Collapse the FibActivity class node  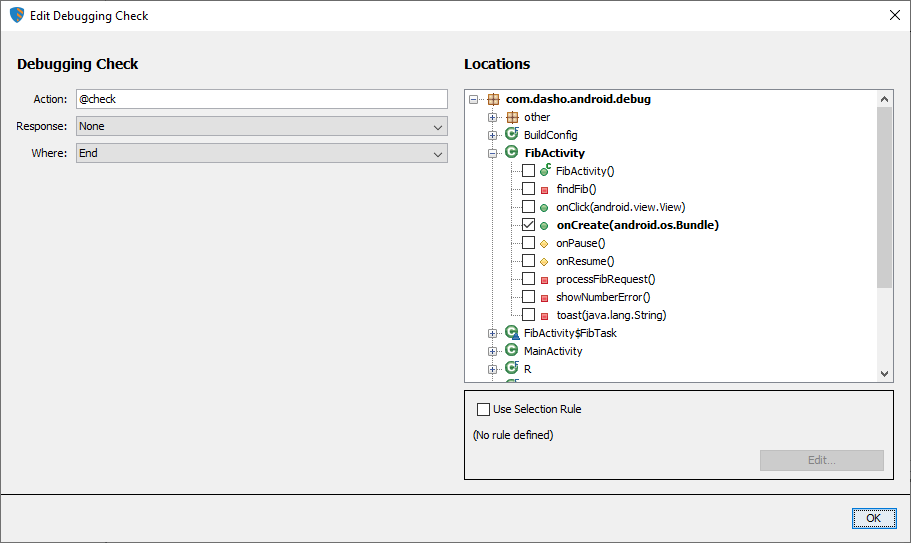[492, 153]
